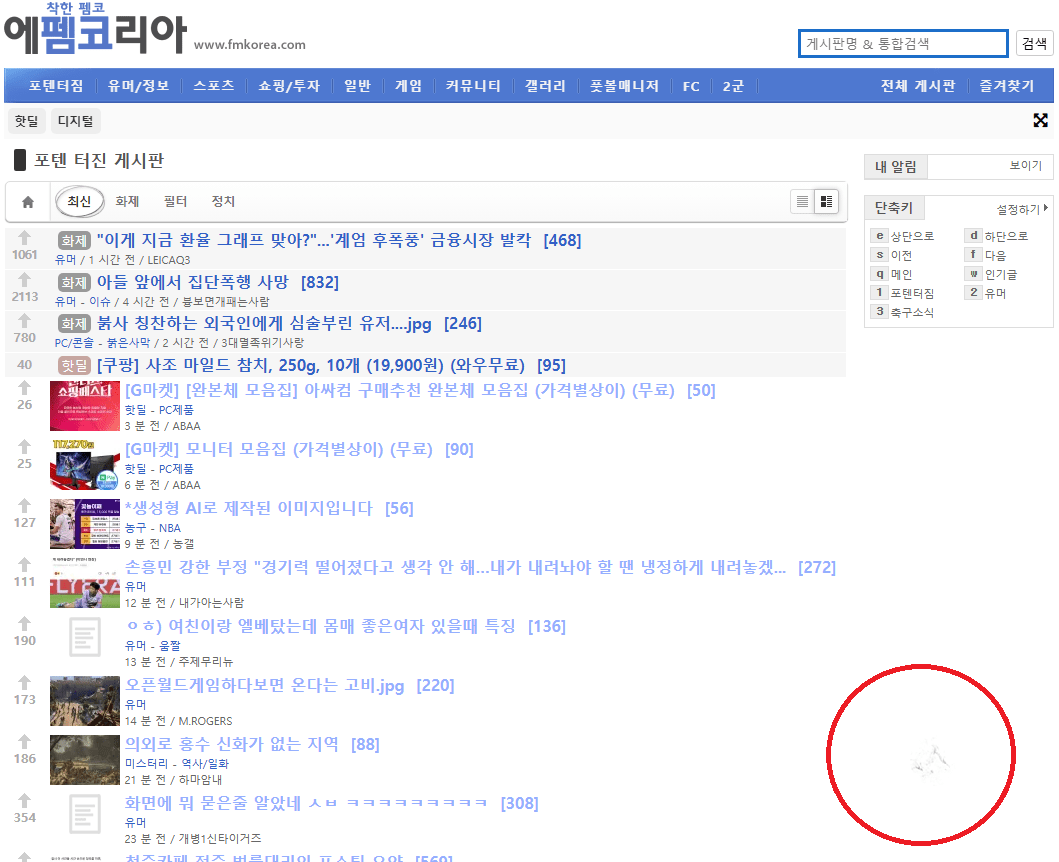Click the home icon in board tab bar
The width and height of the screenshot is (1059, 862).
pyautogui.click(x=28, y=202)
